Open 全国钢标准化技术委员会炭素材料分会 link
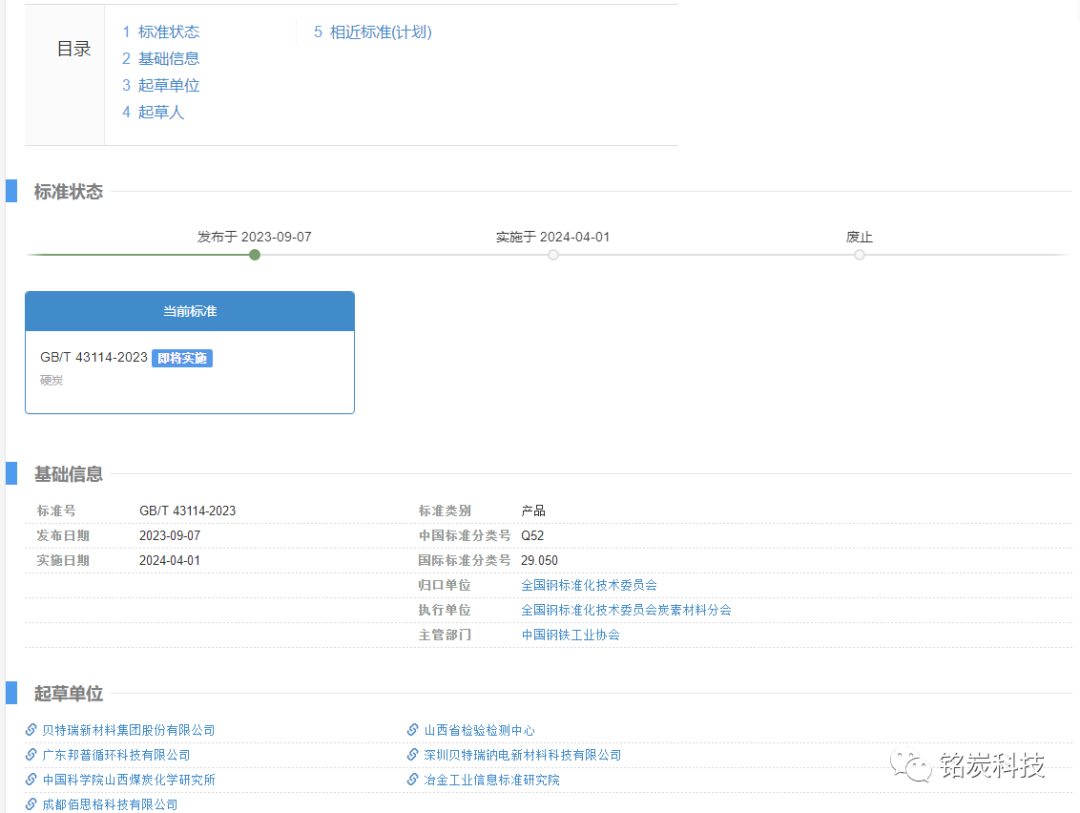The width and height of the screenshot is (1080, 813). tap(626, 610)
